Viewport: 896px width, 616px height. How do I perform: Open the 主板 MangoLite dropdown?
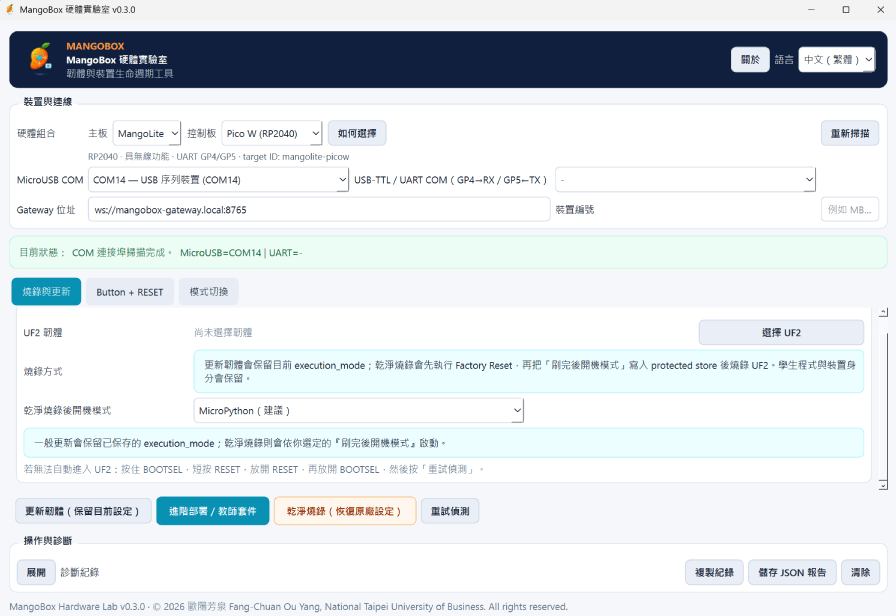(x=147, y=133)
